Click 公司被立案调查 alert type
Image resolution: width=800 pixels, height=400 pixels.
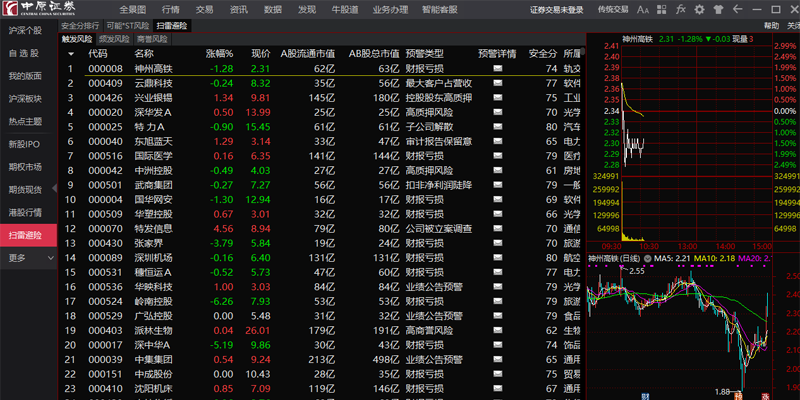(x=439, y=229)
